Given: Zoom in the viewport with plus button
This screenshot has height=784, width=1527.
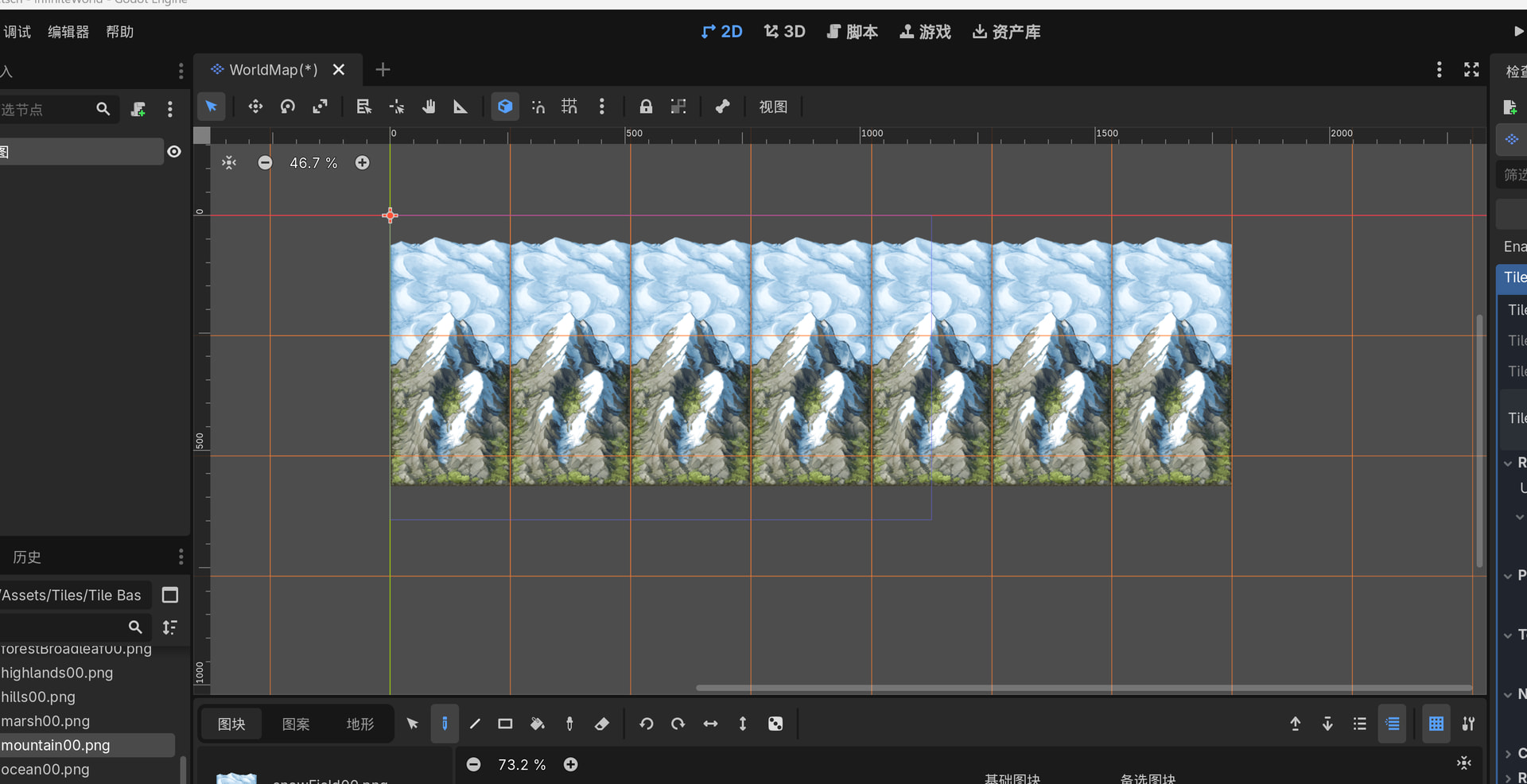Looking at the screenshot, I should (x=362, y=163).
